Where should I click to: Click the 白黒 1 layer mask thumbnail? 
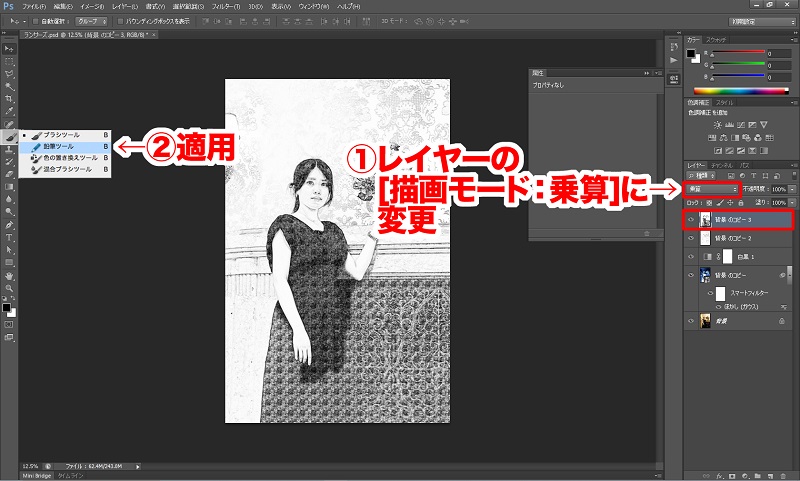[x=728, y=257]
